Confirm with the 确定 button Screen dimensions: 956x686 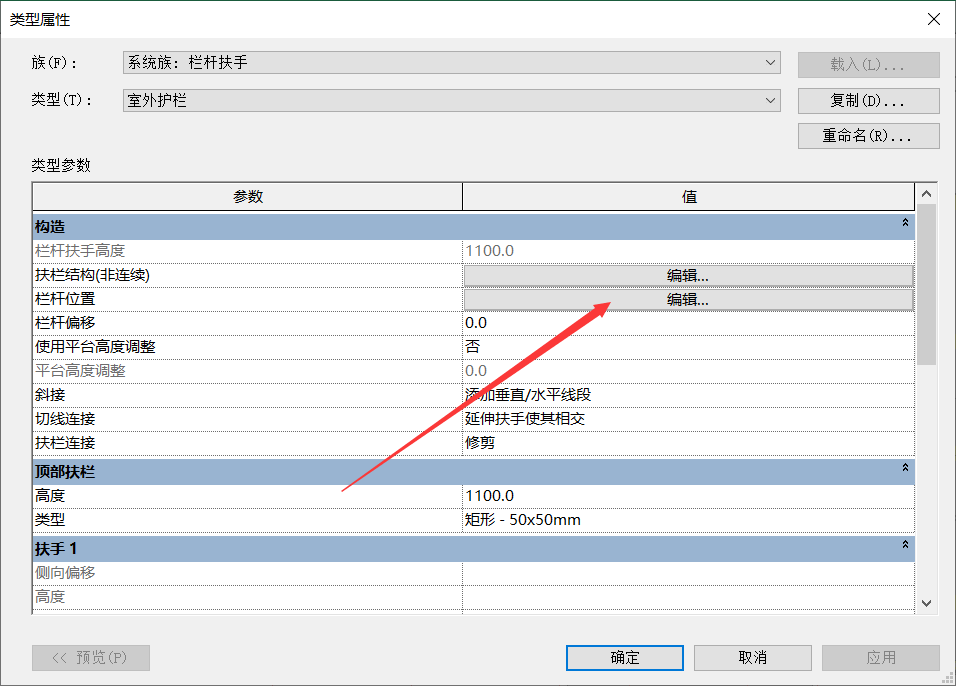click(x=625, y=657)
